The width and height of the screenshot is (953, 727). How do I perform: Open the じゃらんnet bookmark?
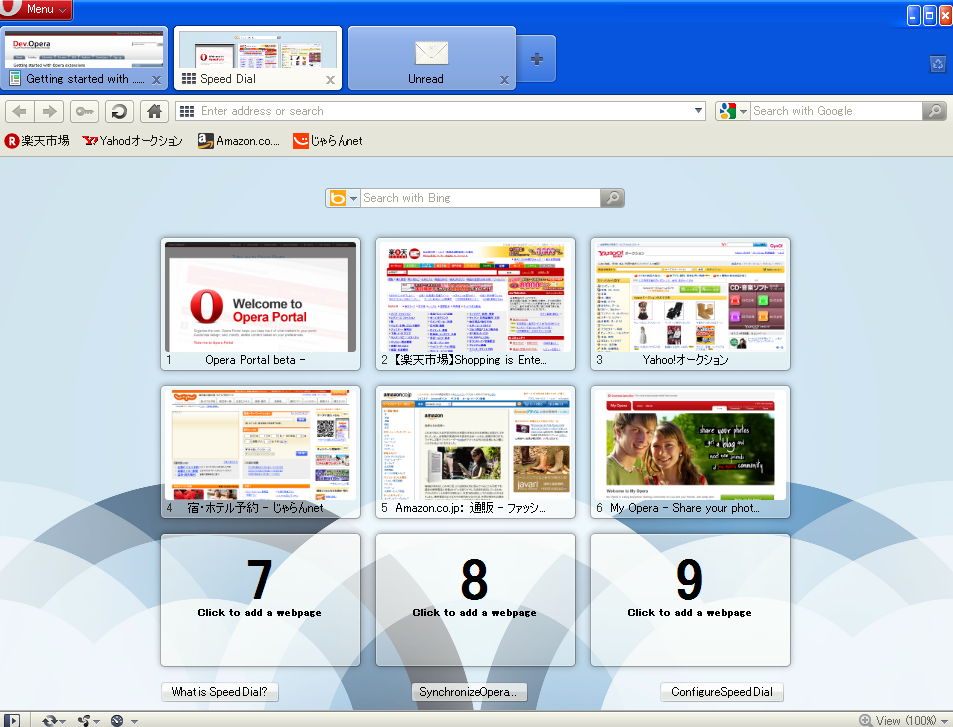328,141
